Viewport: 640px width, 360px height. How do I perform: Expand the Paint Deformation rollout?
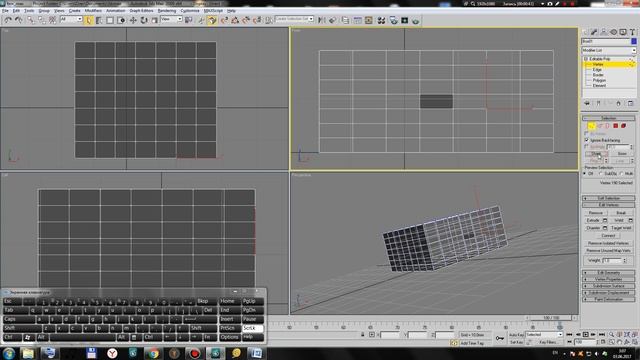(608, 300)
